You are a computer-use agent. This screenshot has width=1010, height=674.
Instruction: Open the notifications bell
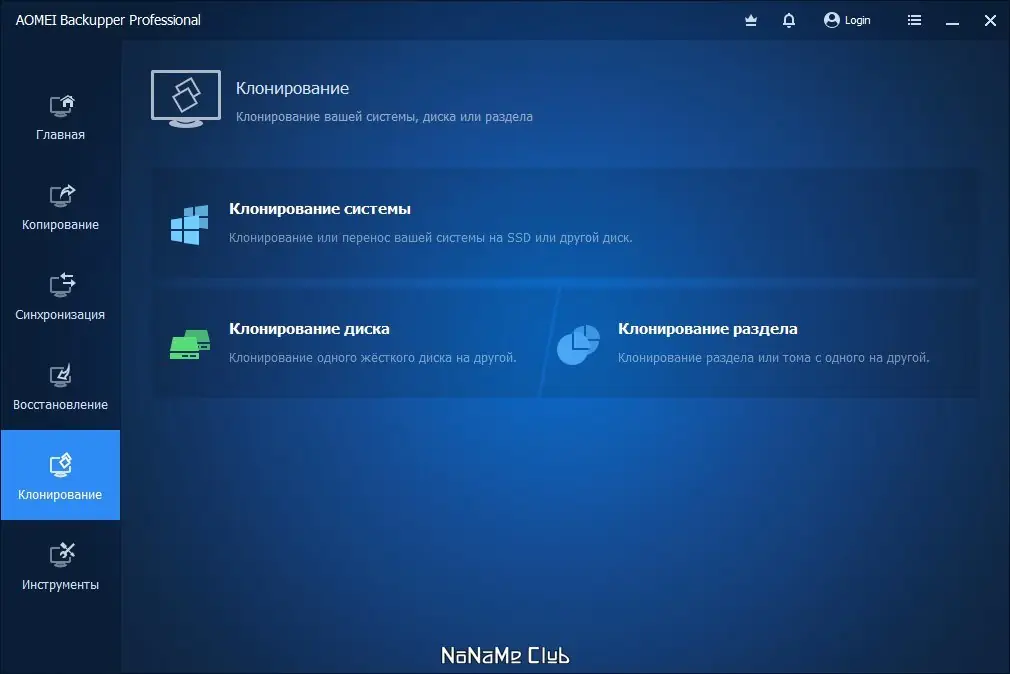[x=789, y=19]
